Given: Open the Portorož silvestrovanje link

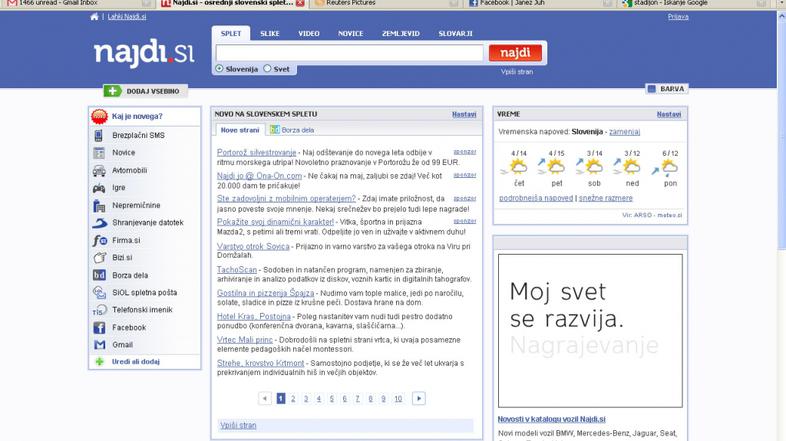Looking at the screenshot, I should [x=257, y=152].
